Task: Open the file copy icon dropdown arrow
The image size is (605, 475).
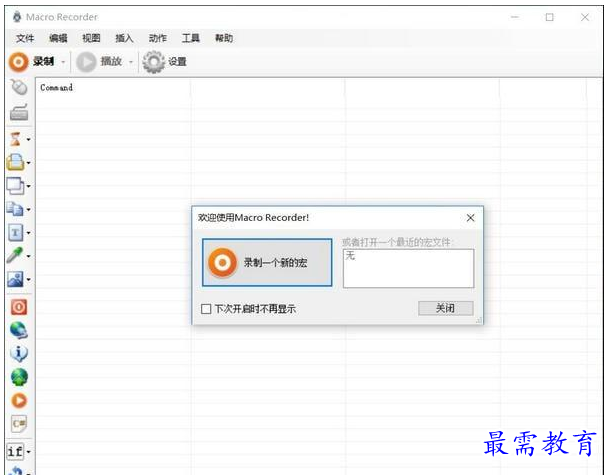Action: pyautogui.click(x=28, y=210)
